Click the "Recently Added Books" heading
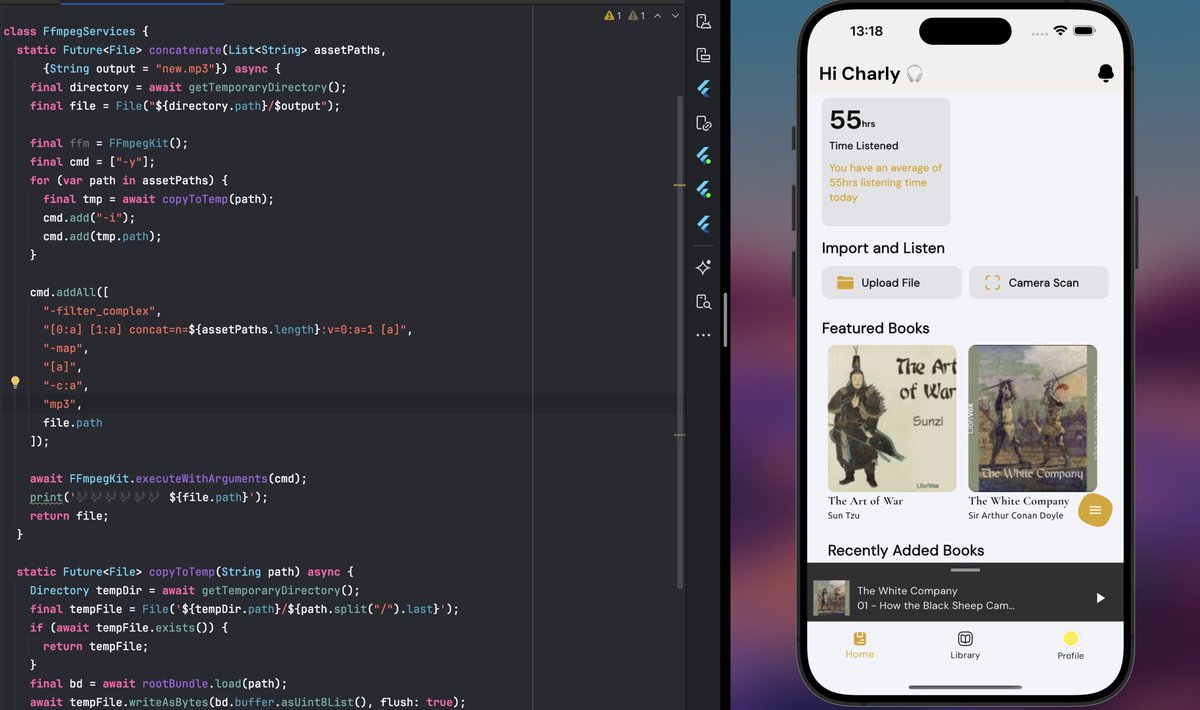Image resolution: width=1200 pixels, height=710 pixels. [x=906, y=550]
